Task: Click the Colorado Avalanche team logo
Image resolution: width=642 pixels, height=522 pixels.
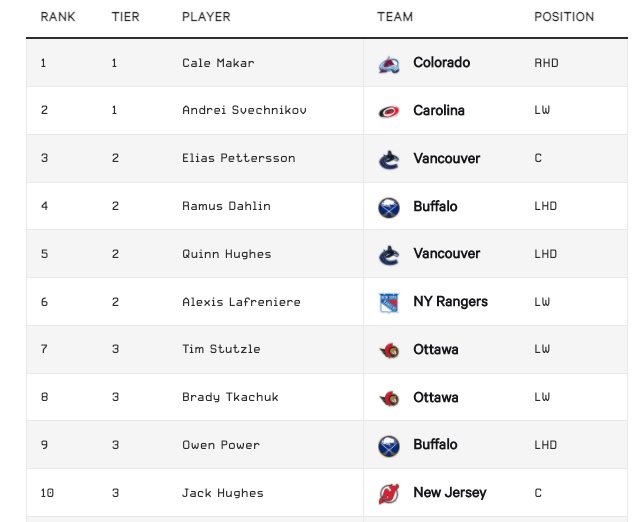Action: pos(389,64)
